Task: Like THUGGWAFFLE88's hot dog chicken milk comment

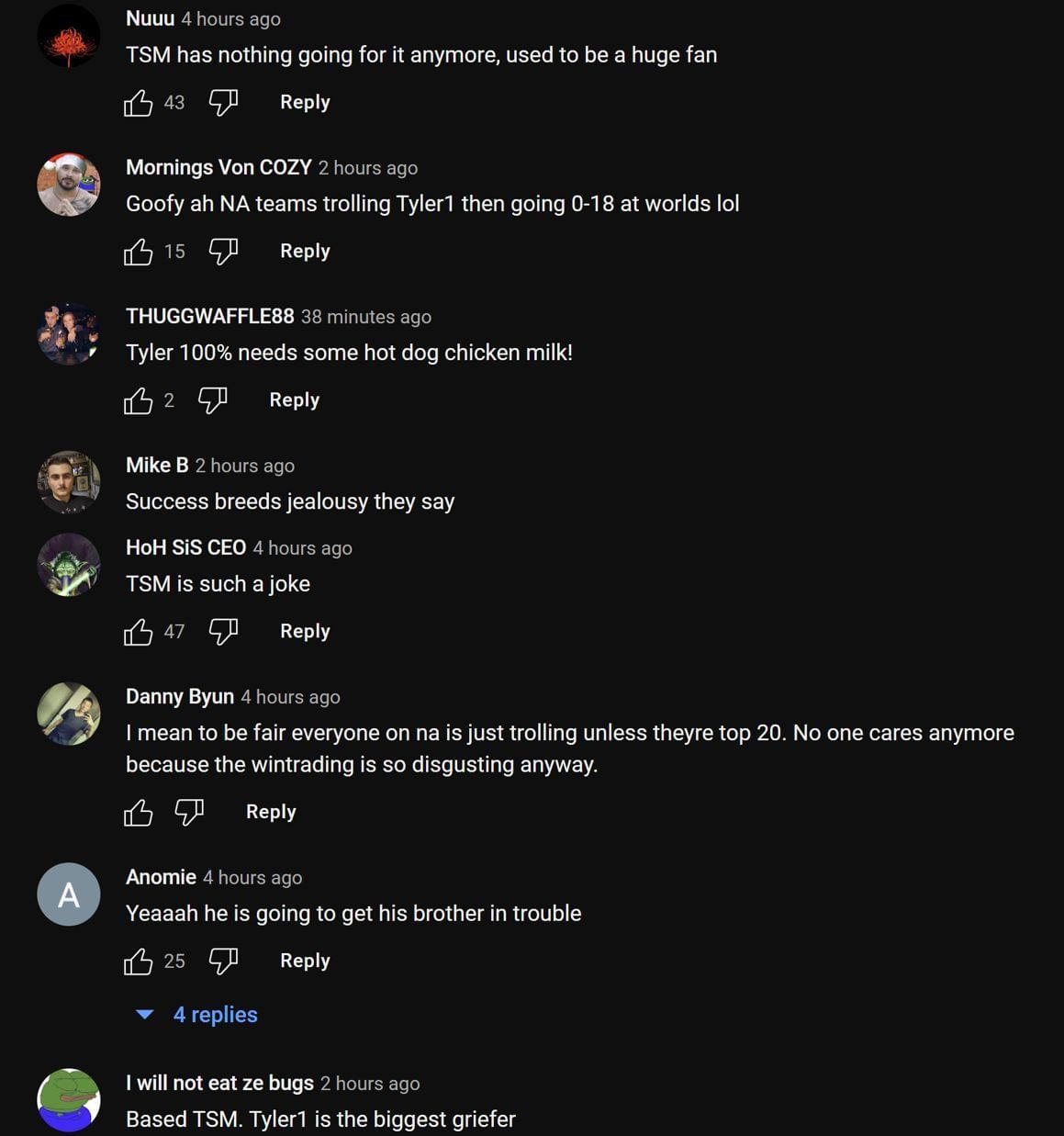Action: (x=140, y=399)
